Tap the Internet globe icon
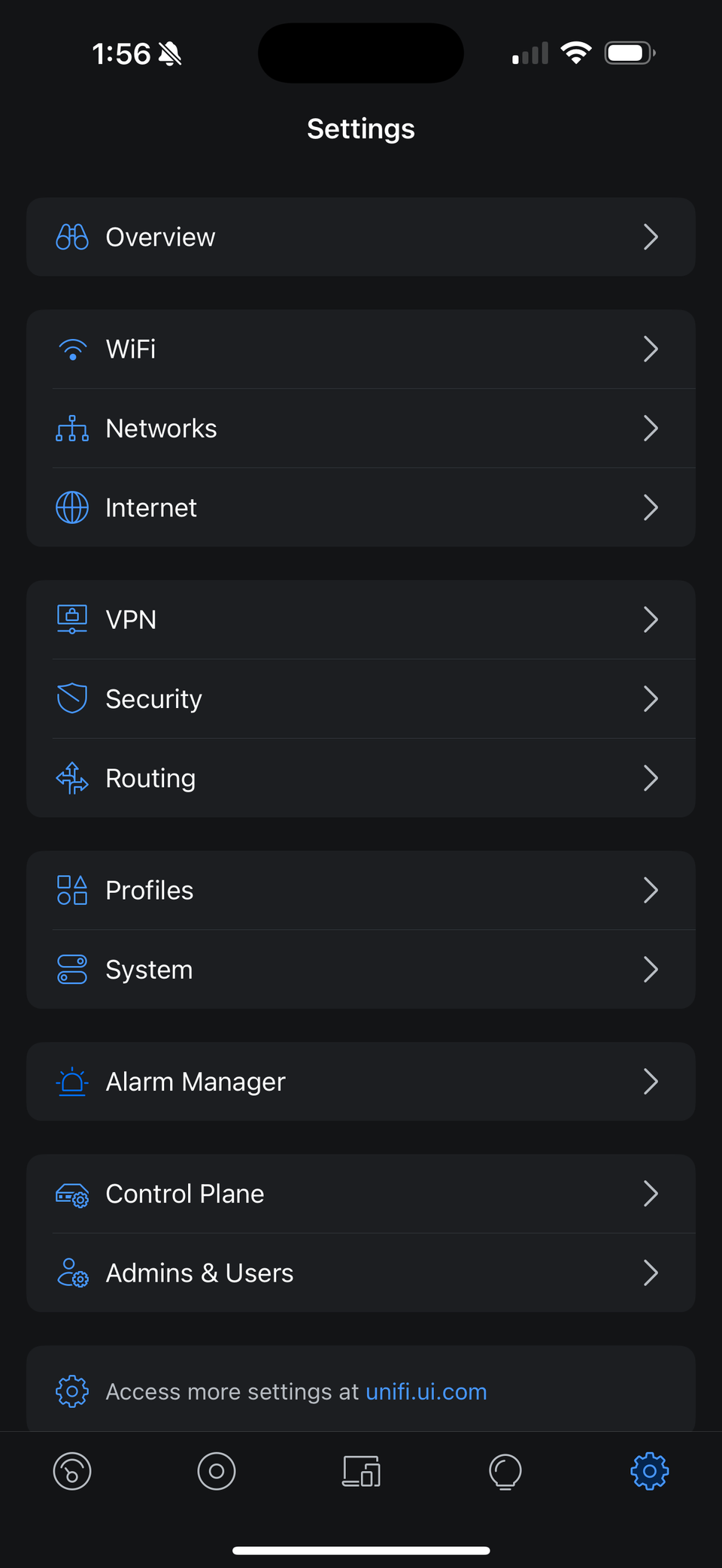Viewport: 722px width, 1568px height. click(72, 507)
